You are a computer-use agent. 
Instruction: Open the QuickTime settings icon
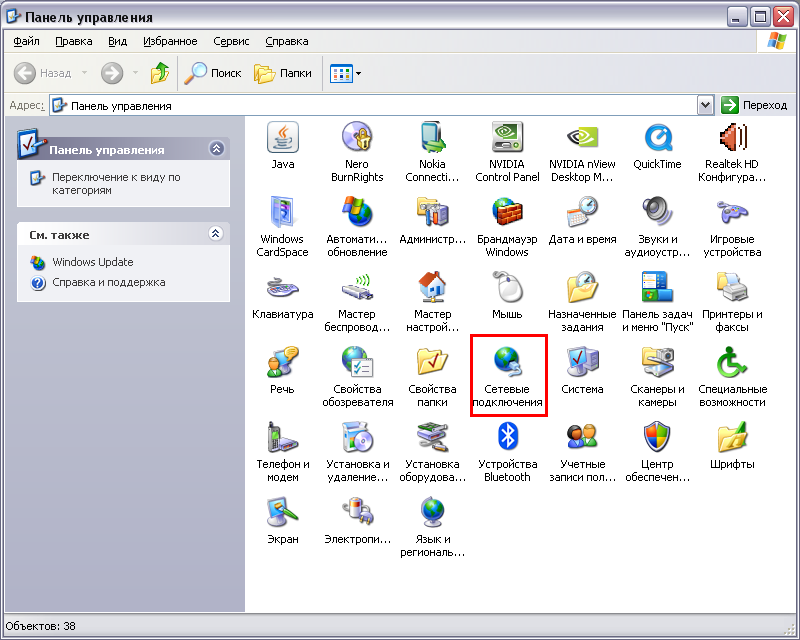click(x=657, y=137)
